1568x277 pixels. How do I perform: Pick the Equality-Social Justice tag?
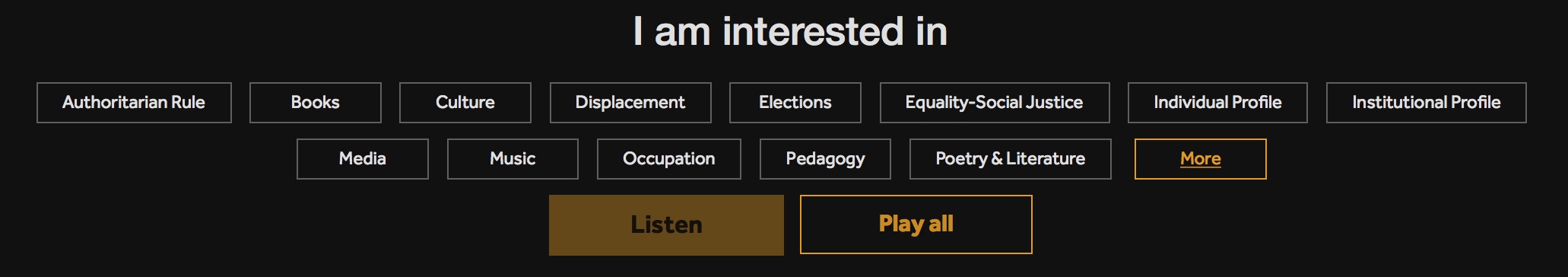(x=995, y=103)
